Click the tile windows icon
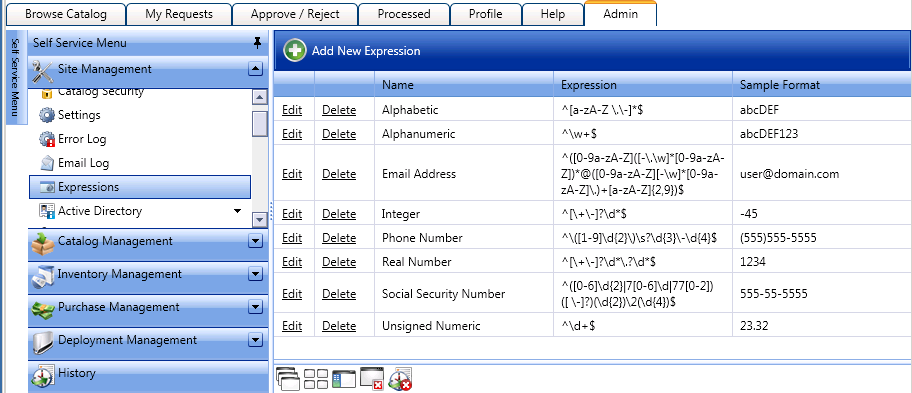 tap(316, 379)
